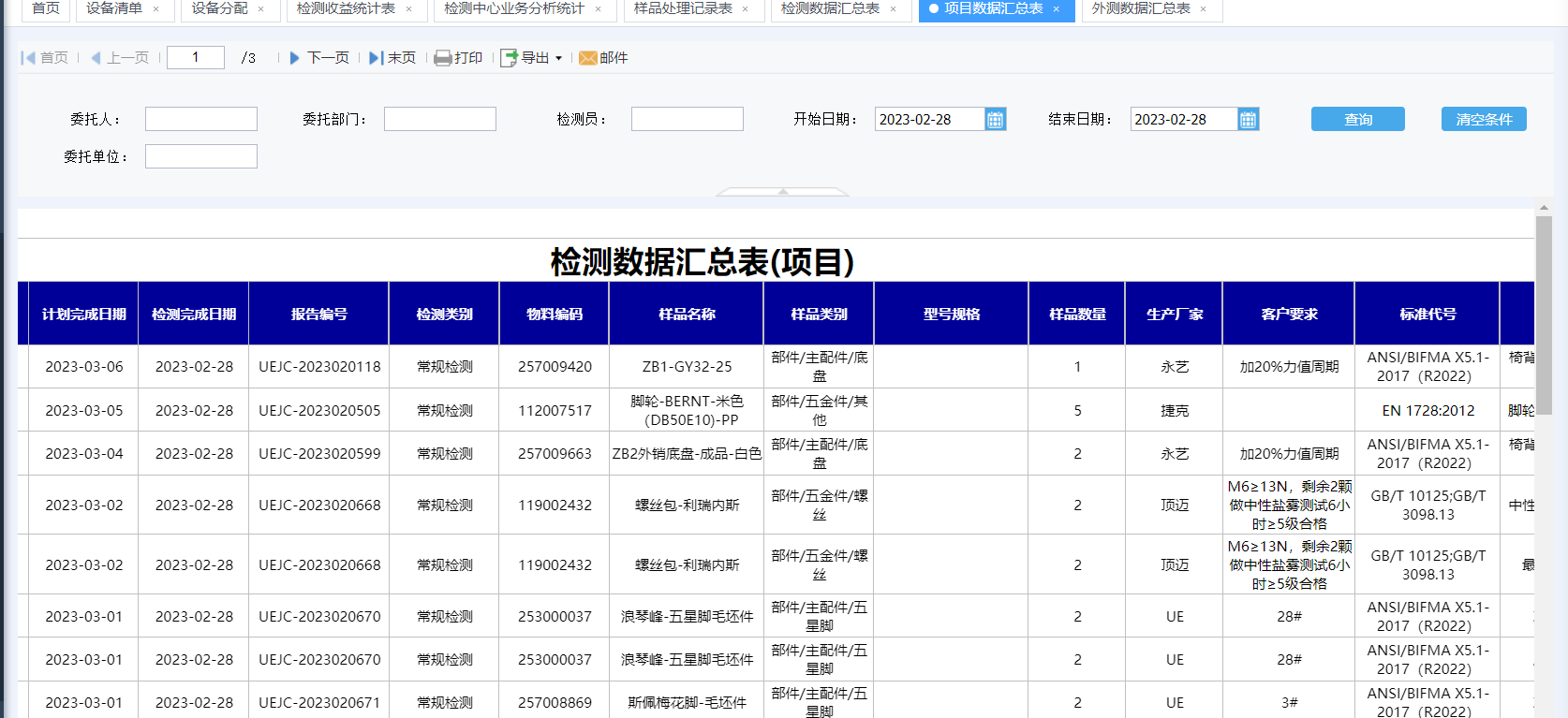1568x718 pixels.
Task: Click material code 257009420
Action: pyautogui.click(x=555, y=367)
